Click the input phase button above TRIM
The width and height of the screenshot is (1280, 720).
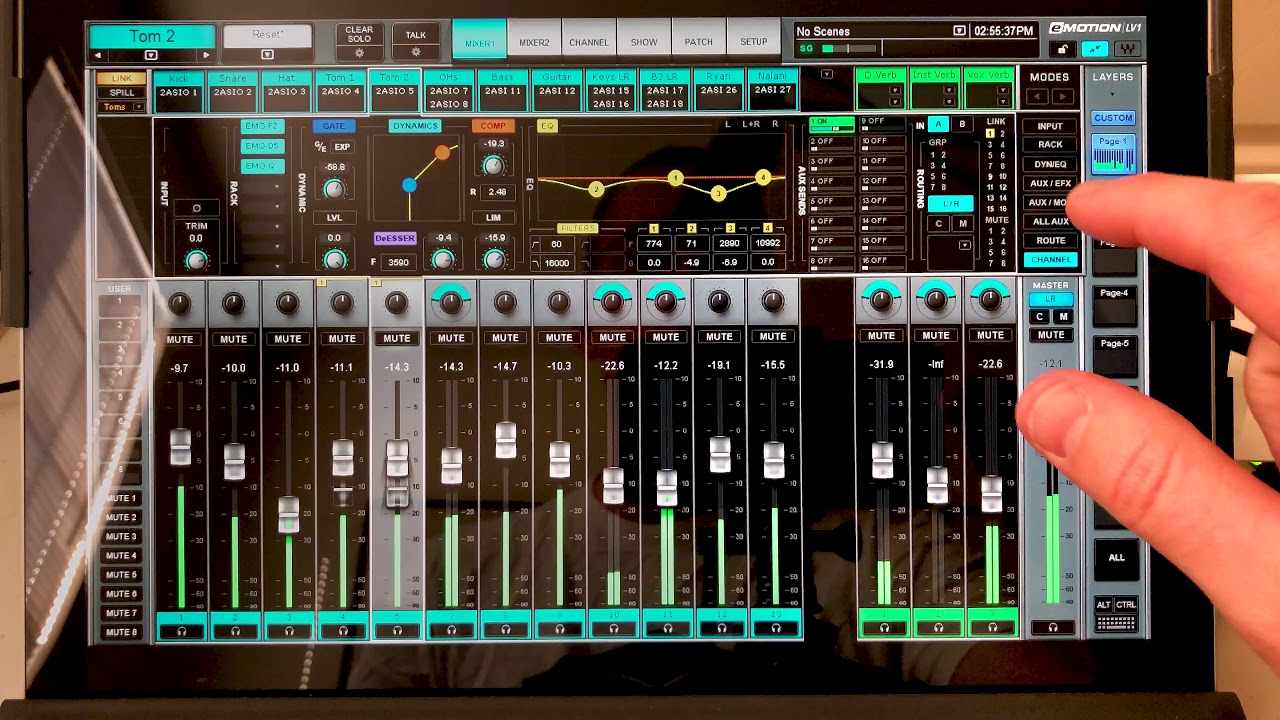click(x=197, y=208)
